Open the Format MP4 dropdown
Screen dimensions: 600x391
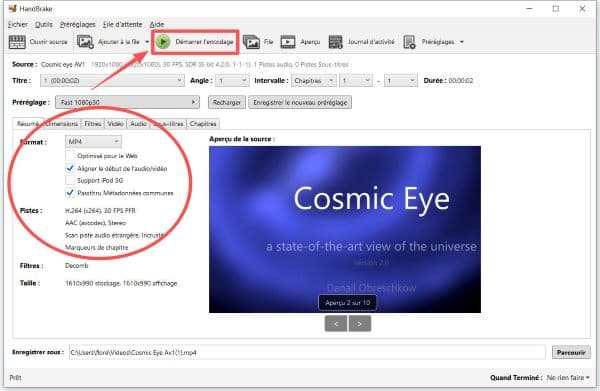[x=93, y=142]
